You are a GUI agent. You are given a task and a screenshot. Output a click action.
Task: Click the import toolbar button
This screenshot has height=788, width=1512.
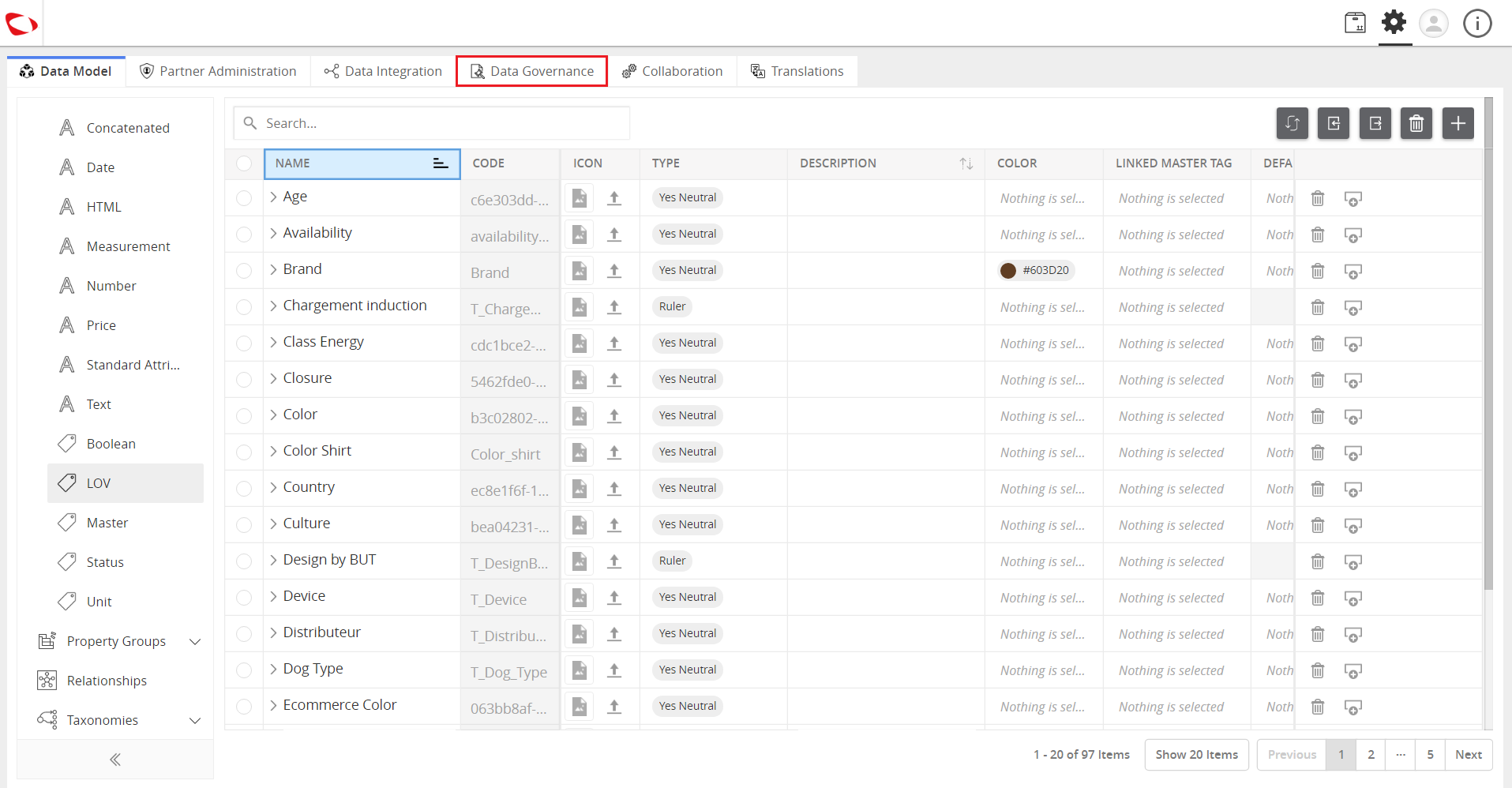click(1334, 123)
